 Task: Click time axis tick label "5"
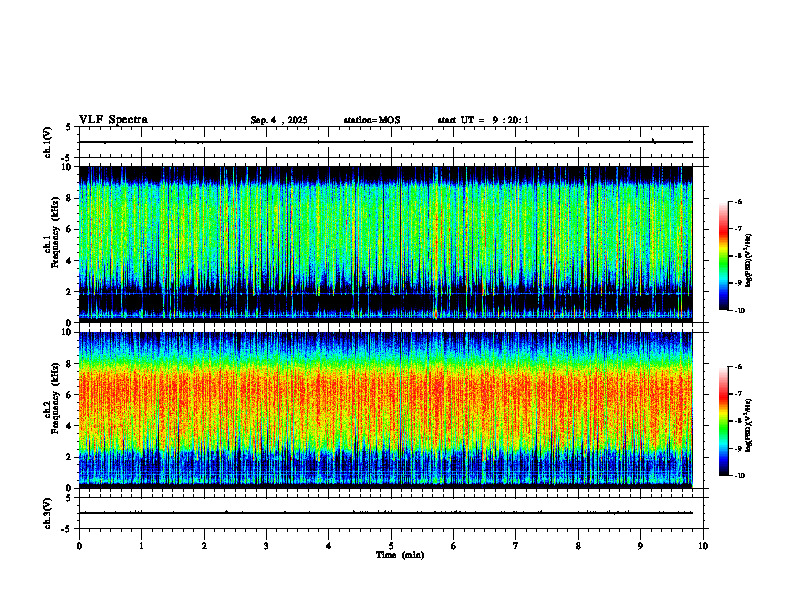click(391, 546)
